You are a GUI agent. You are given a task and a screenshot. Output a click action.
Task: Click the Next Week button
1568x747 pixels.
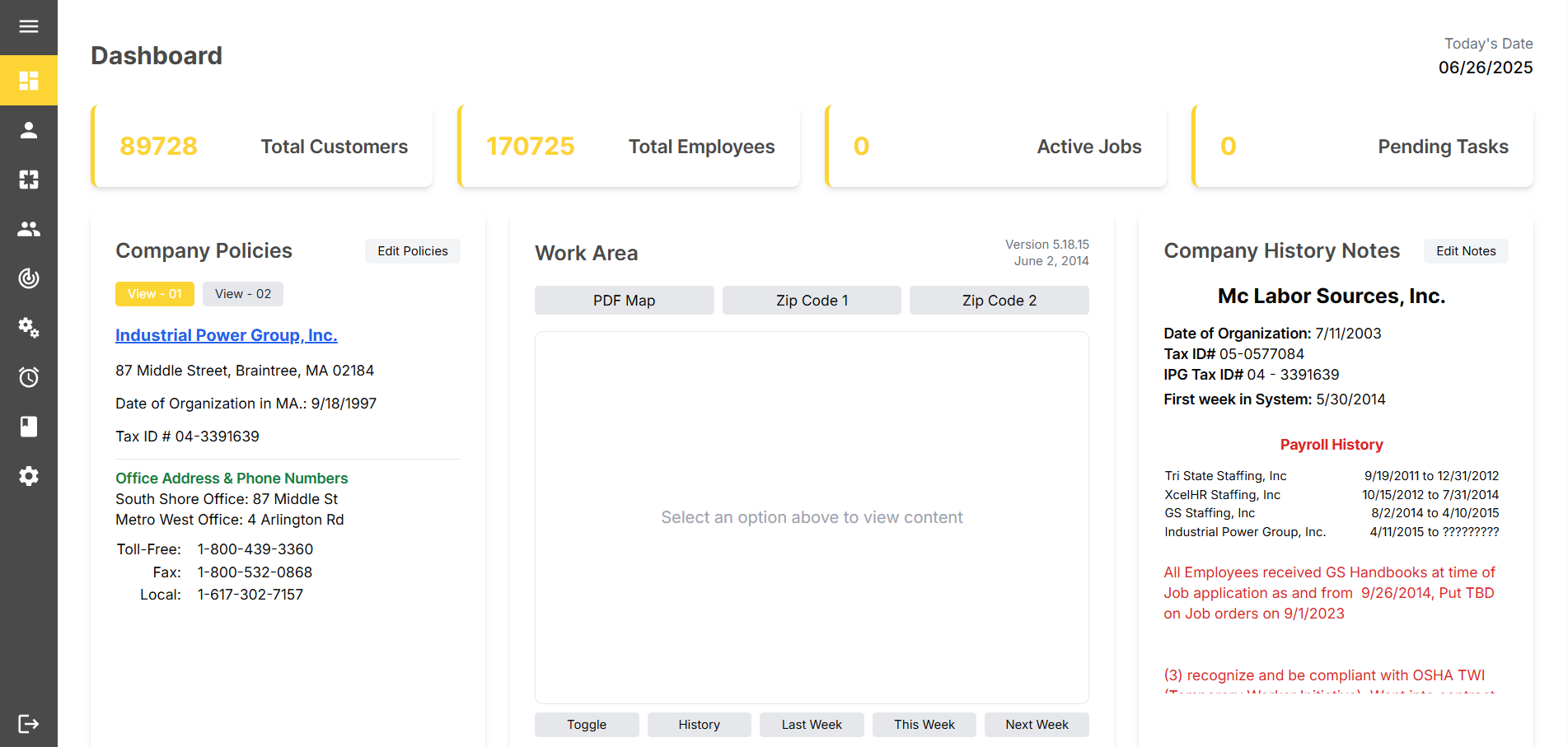[x=1037, y=725]
